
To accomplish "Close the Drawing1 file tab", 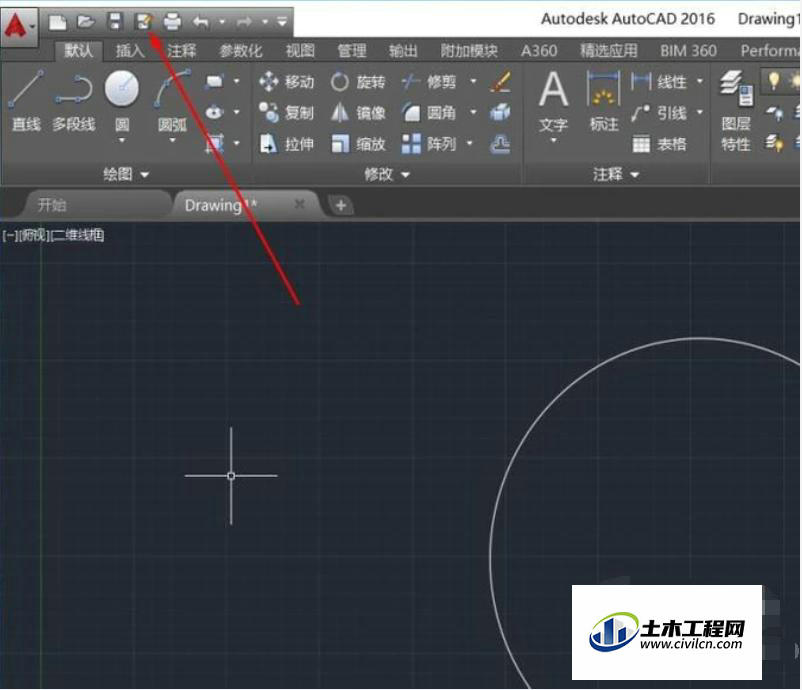I will (x=300, y=205).
